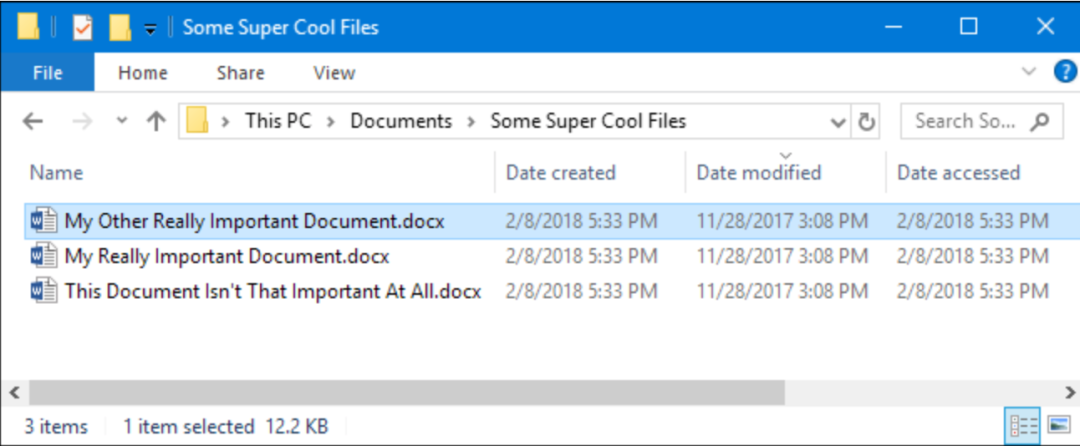This screenshot has height=446, width=1080.
Task: Click the Up one level arrow
Action: coord(156,122)
